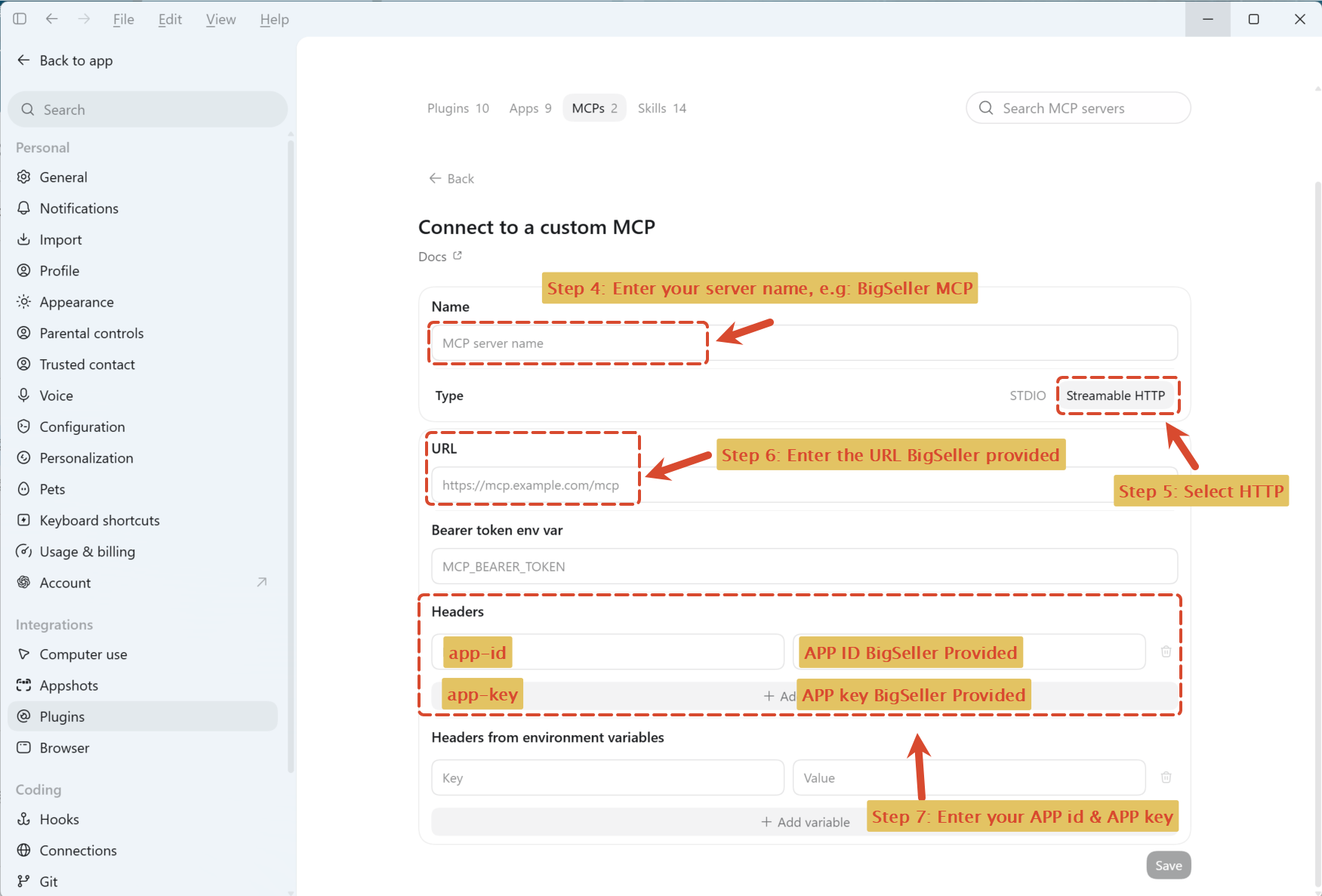Open Keyboard shortcuts settings
The width and height of the screenshot is (1322, 896).
click(x=143, y=520)
